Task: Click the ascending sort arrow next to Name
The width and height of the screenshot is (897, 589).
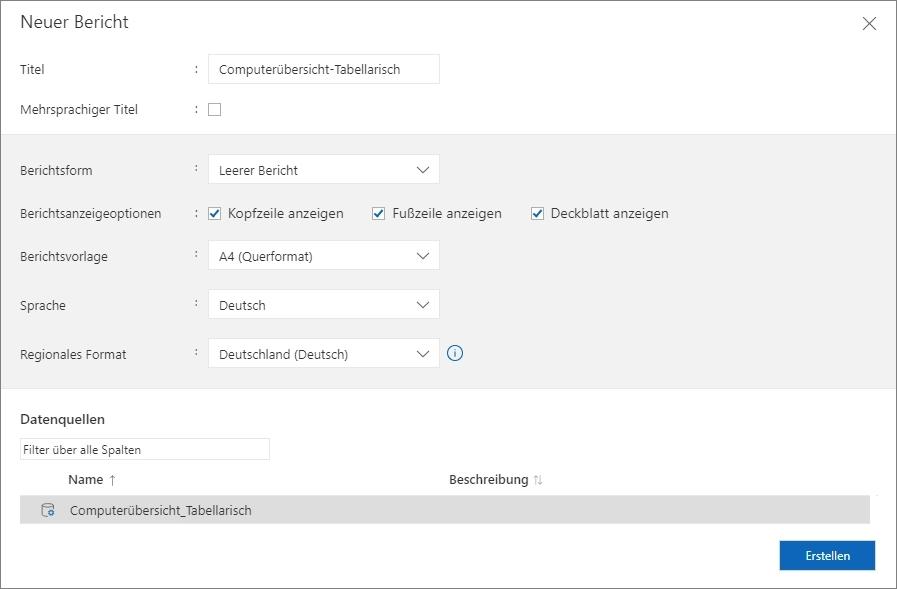Action: (112, 480)
